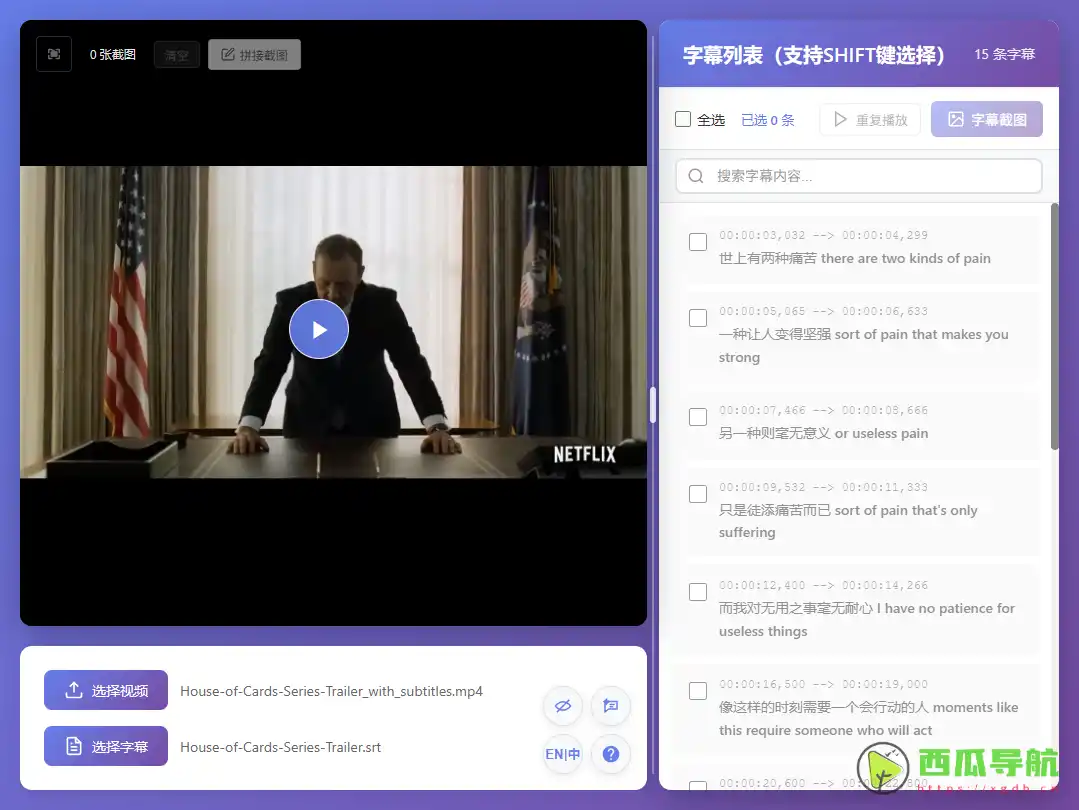The width and height of the screenshot is (1079, 810).
Task: Toggle the 全选 select-all checkbox
Action: (685, 118)
